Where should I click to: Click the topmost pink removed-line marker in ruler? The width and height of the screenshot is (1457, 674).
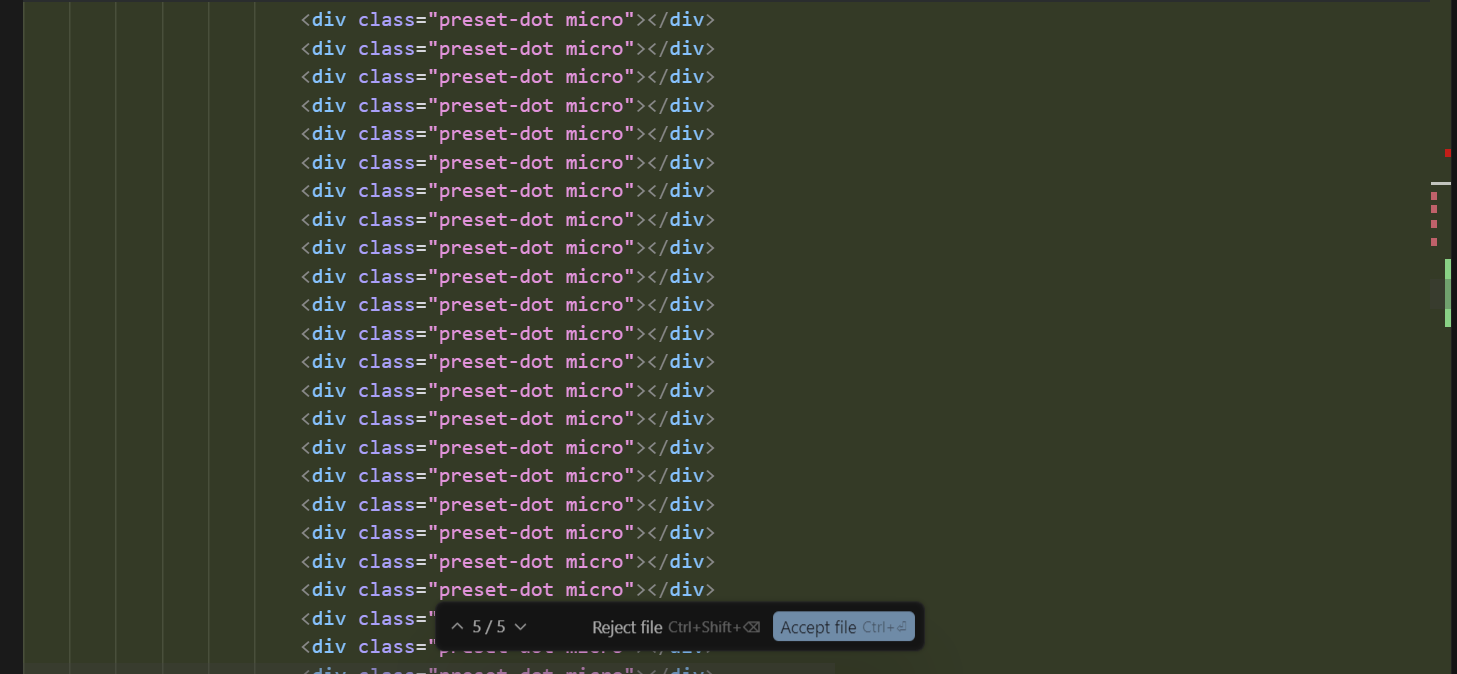click(x=1434, y=196)
